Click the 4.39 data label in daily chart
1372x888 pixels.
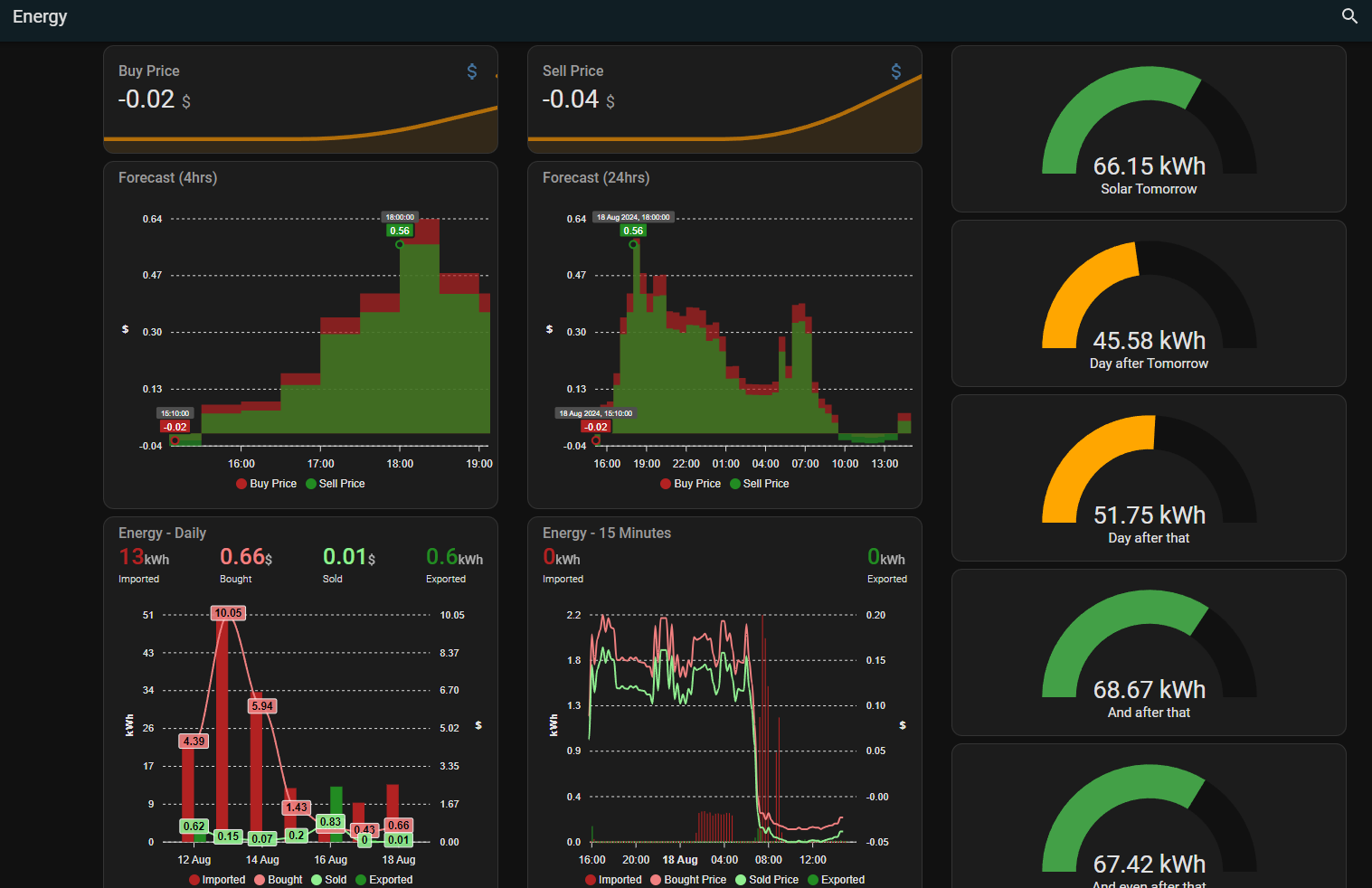coord(194,742)
